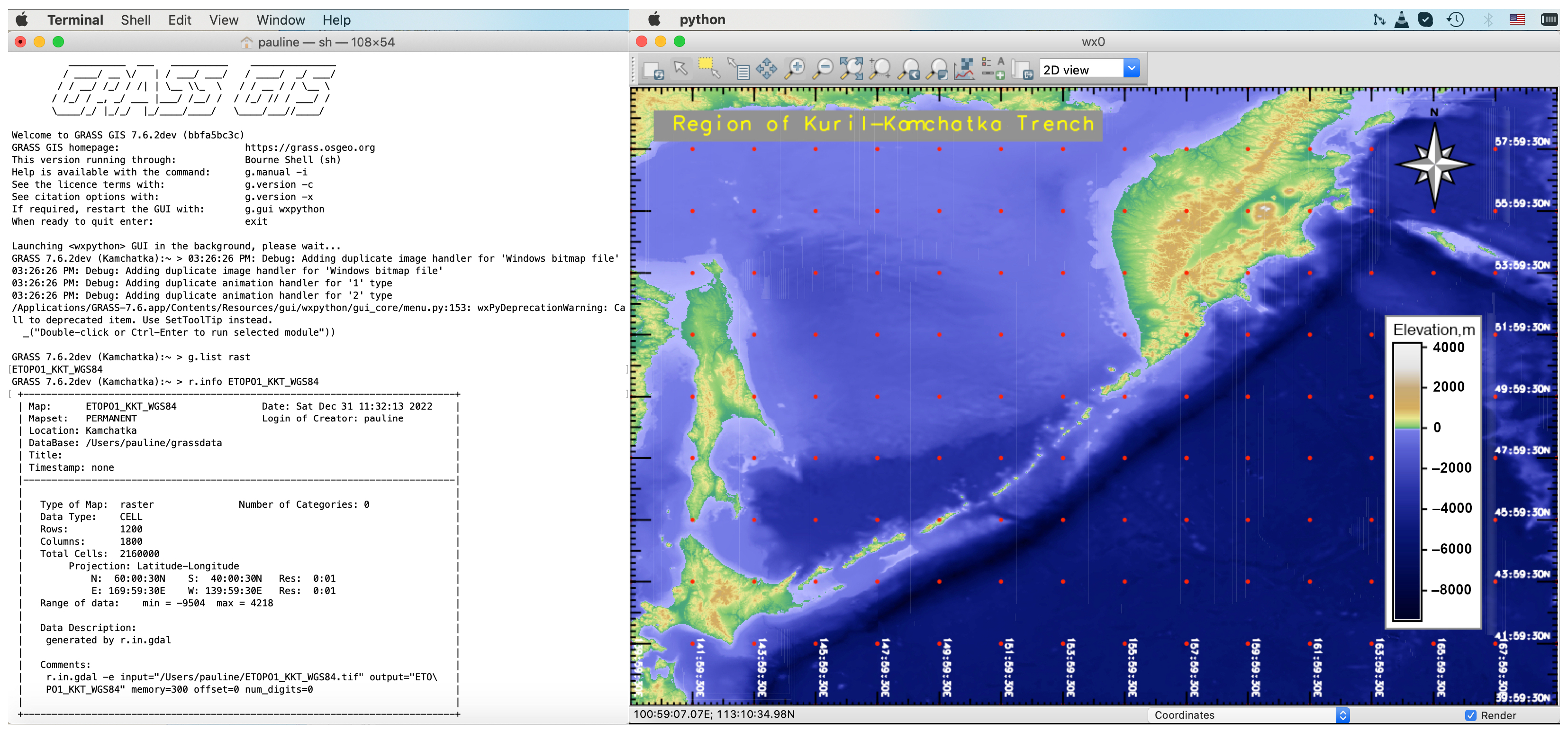Click the Render map (redraw) icon
This screenshot has width=1568, height=732.
pyautogui.click(x=653, y=70)
